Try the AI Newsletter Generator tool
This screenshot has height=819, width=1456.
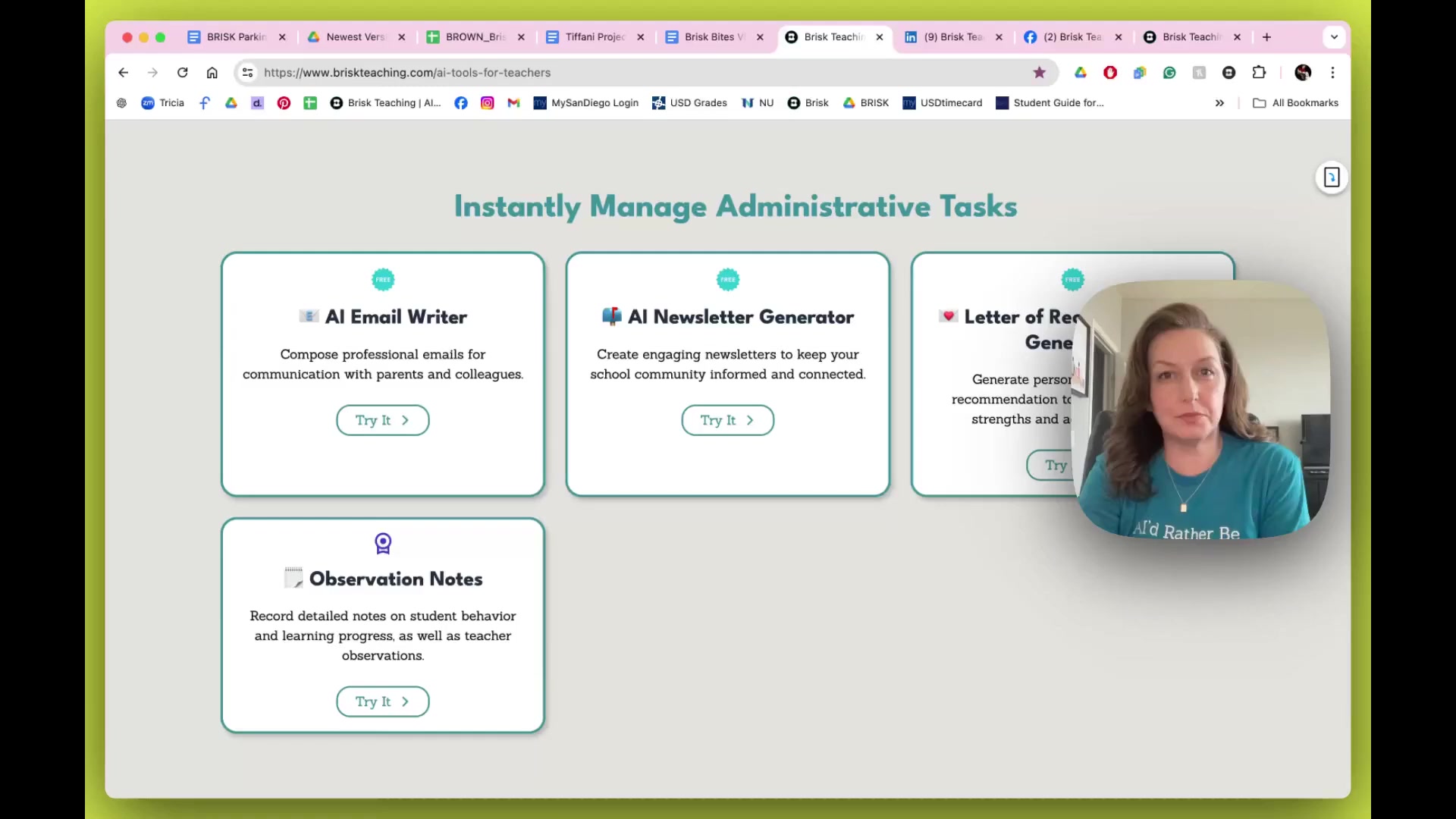point(728,420)
